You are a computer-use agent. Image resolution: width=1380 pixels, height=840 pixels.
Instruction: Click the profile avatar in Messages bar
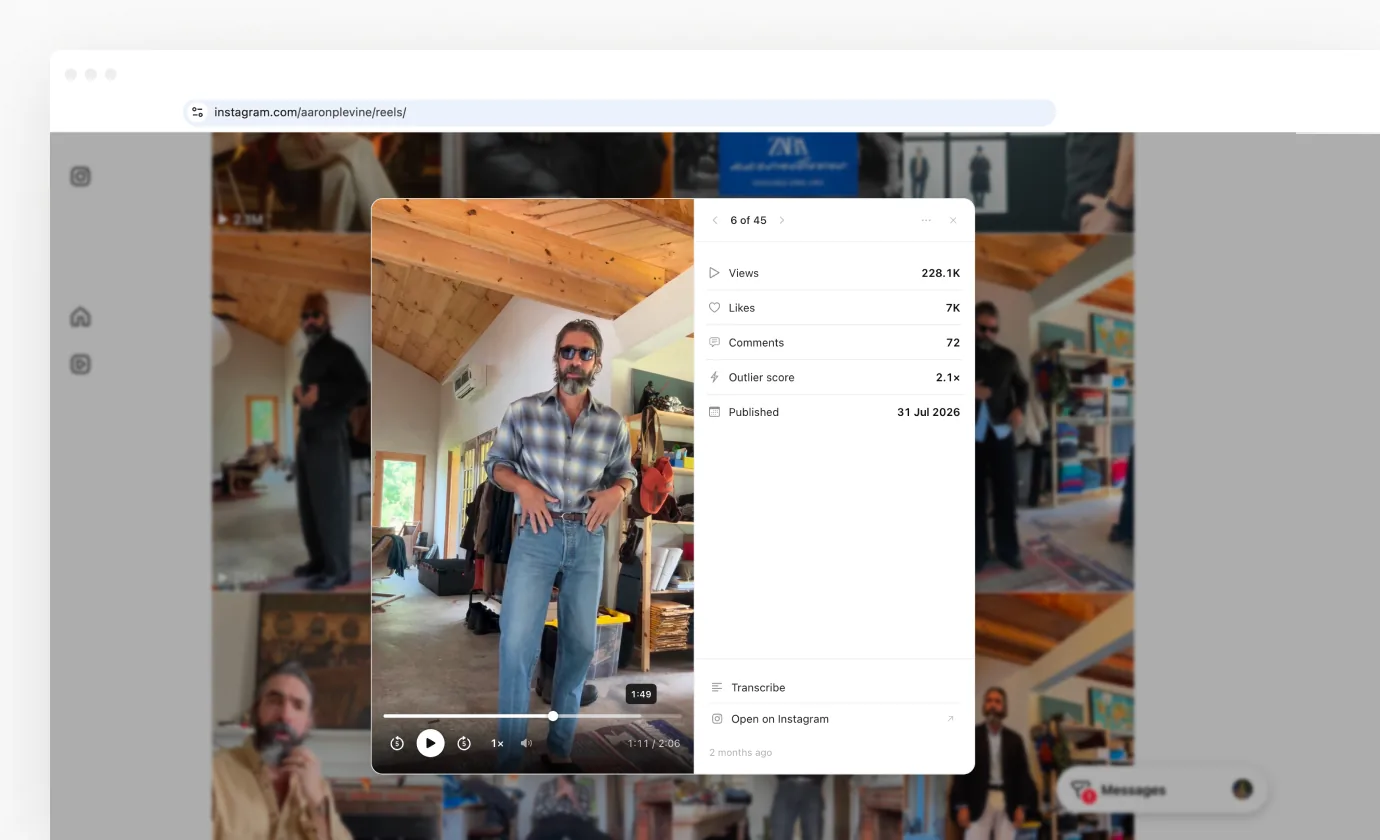pos(1243,790)
